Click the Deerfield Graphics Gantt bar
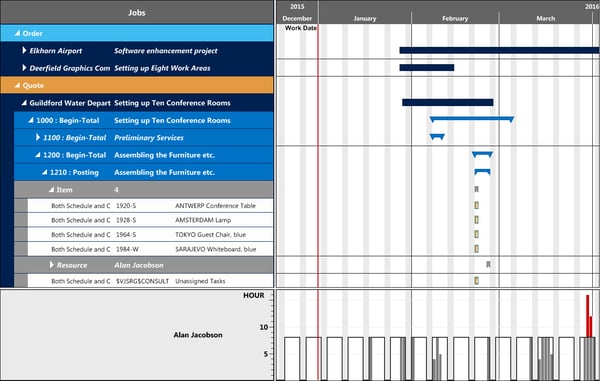Image resolution: width=600 pixels, height=381 pixels. coord(427,68)
